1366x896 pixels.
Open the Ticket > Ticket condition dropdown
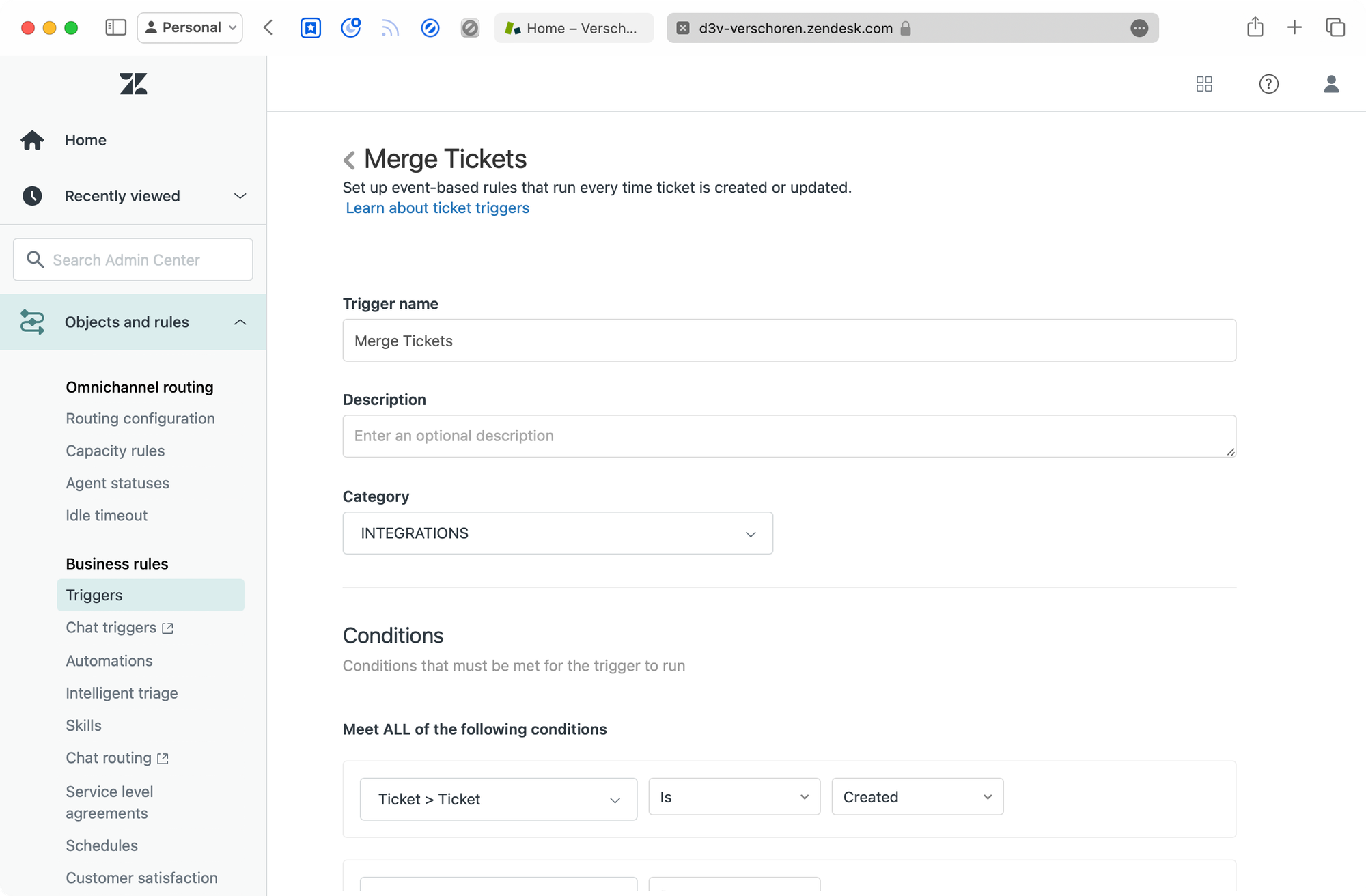point(498,799)
